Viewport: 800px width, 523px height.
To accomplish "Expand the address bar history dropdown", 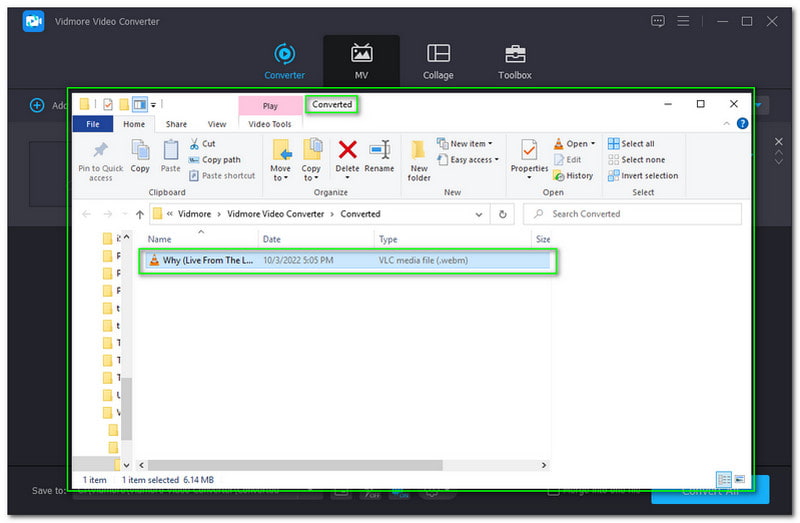I will pyautogui.click(x=479, y=214).
